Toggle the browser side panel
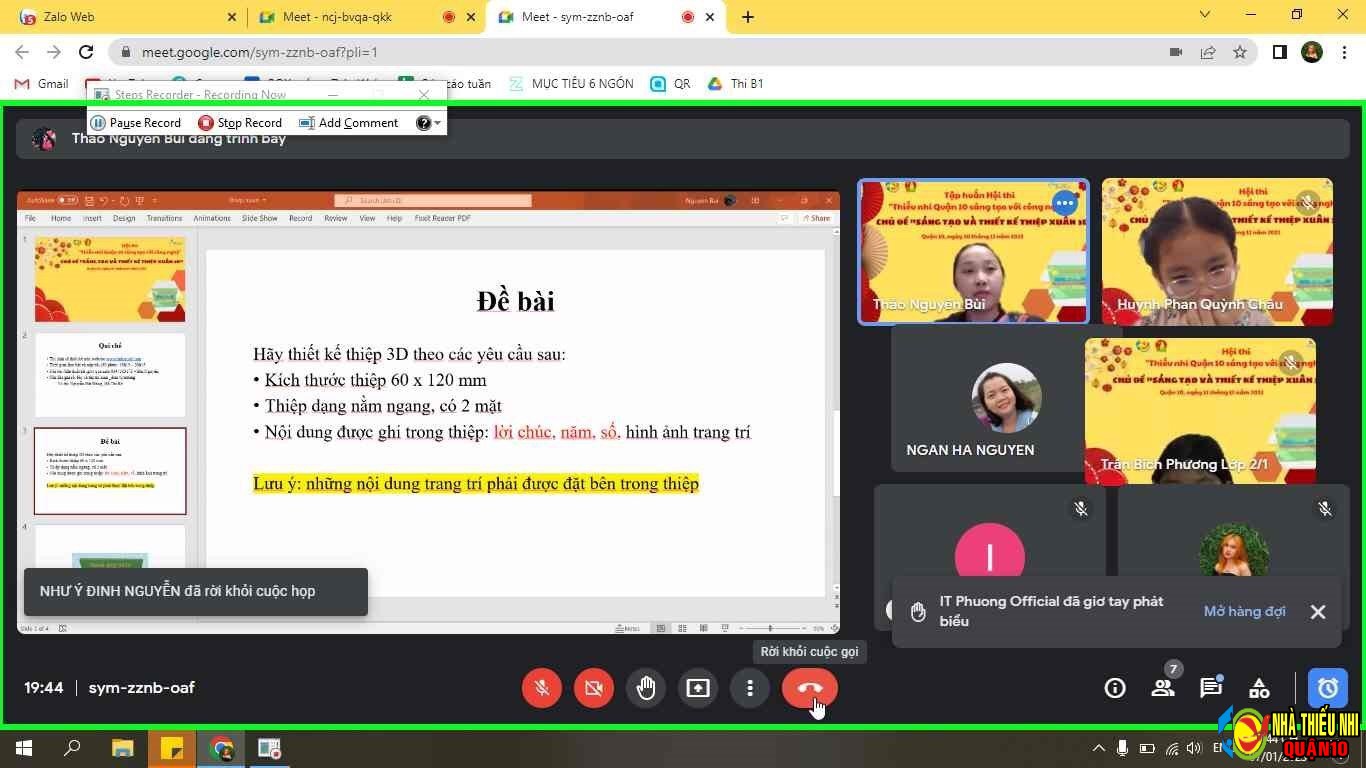The width and height of the screenshot is (1366, 768). 1279,52
